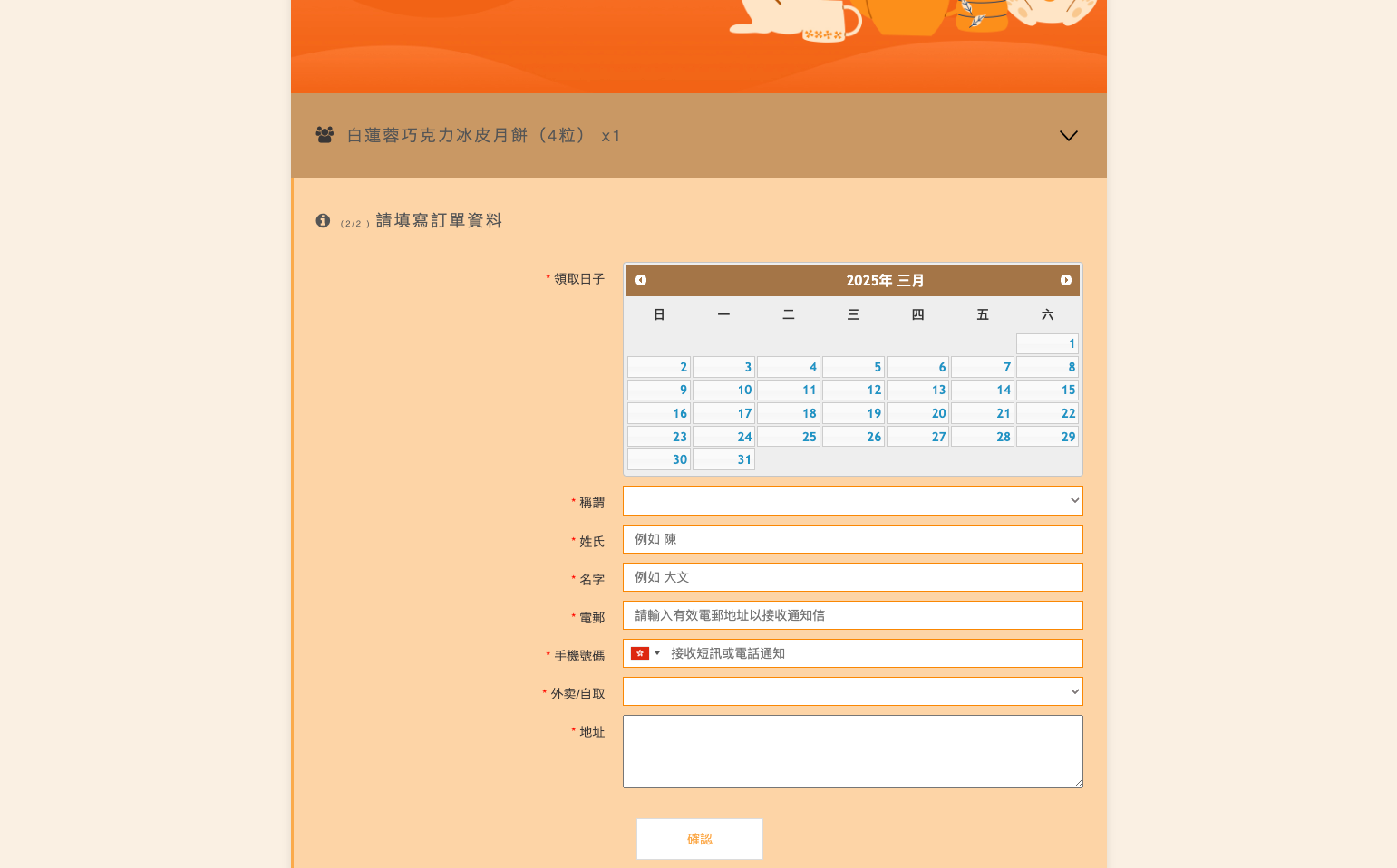Select March 14 in the calendar

click(983, 390)
